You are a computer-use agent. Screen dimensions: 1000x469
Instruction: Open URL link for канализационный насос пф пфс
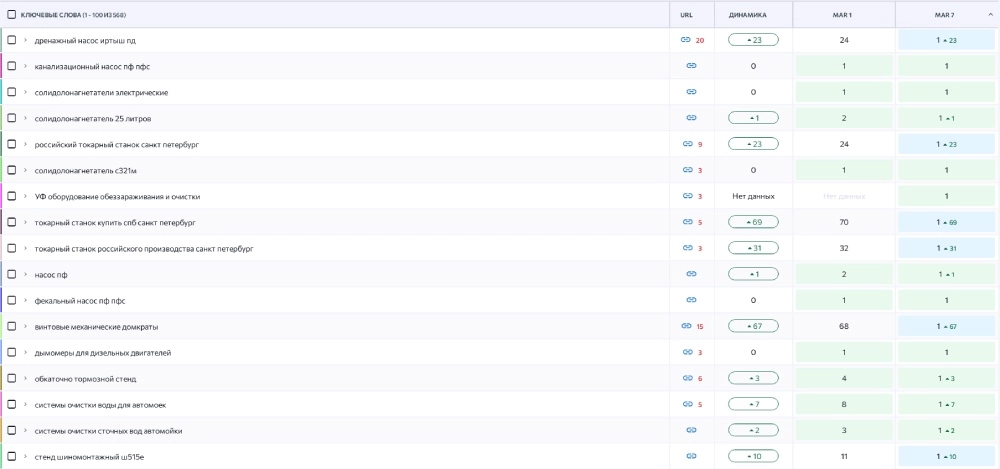[691, 66]
